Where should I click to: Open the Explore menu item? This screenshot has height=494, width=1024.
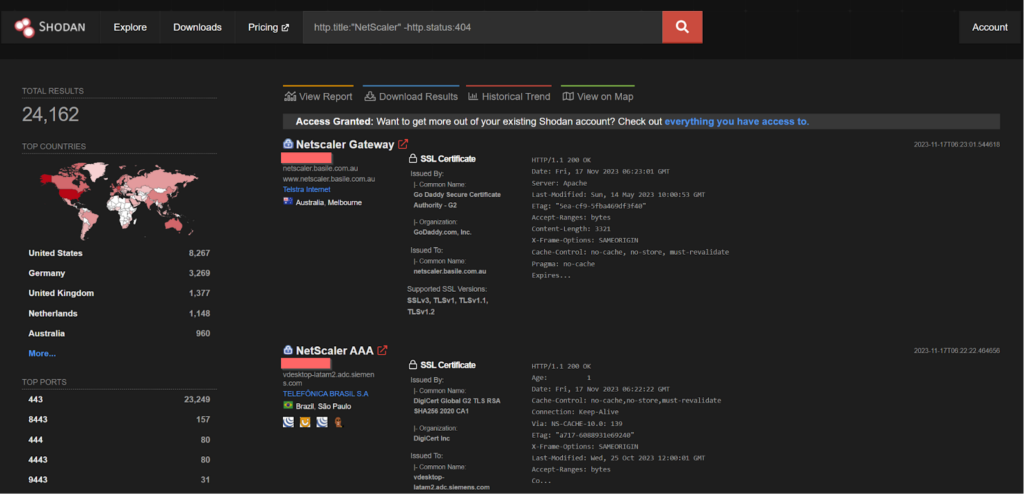tap(130, 27)
